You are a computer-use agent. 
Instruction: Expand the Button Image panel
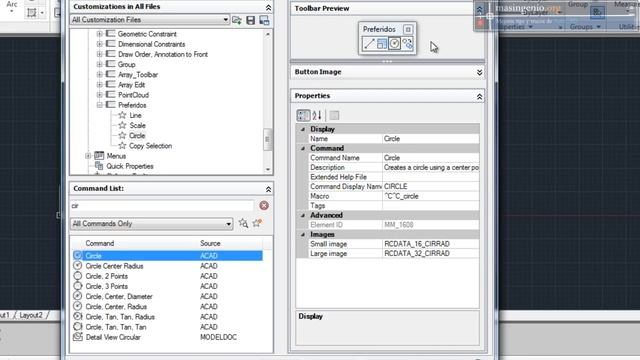[479, 72]
